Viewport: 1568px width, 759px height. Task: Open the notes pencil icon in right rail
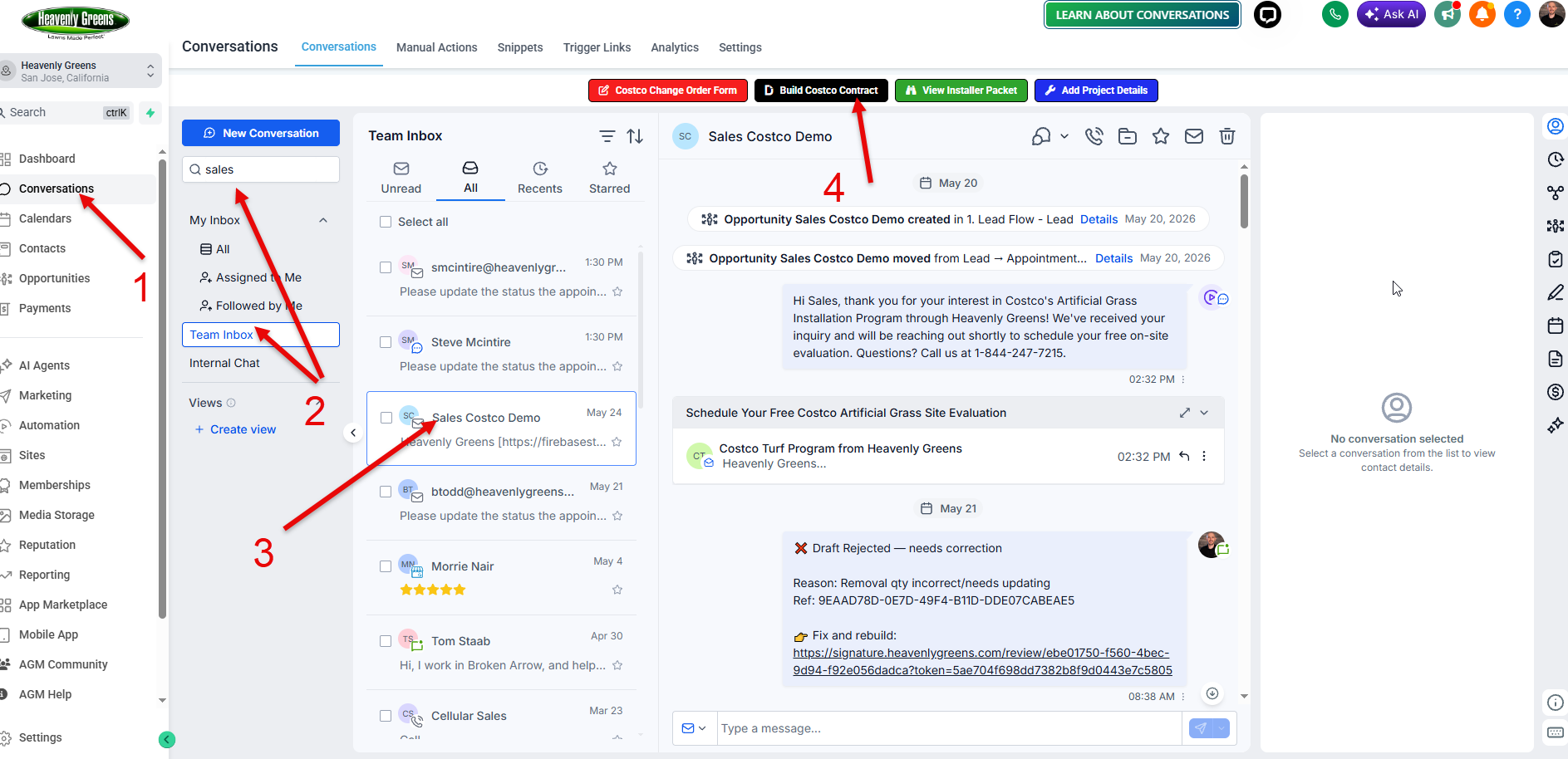[1556, 292]
